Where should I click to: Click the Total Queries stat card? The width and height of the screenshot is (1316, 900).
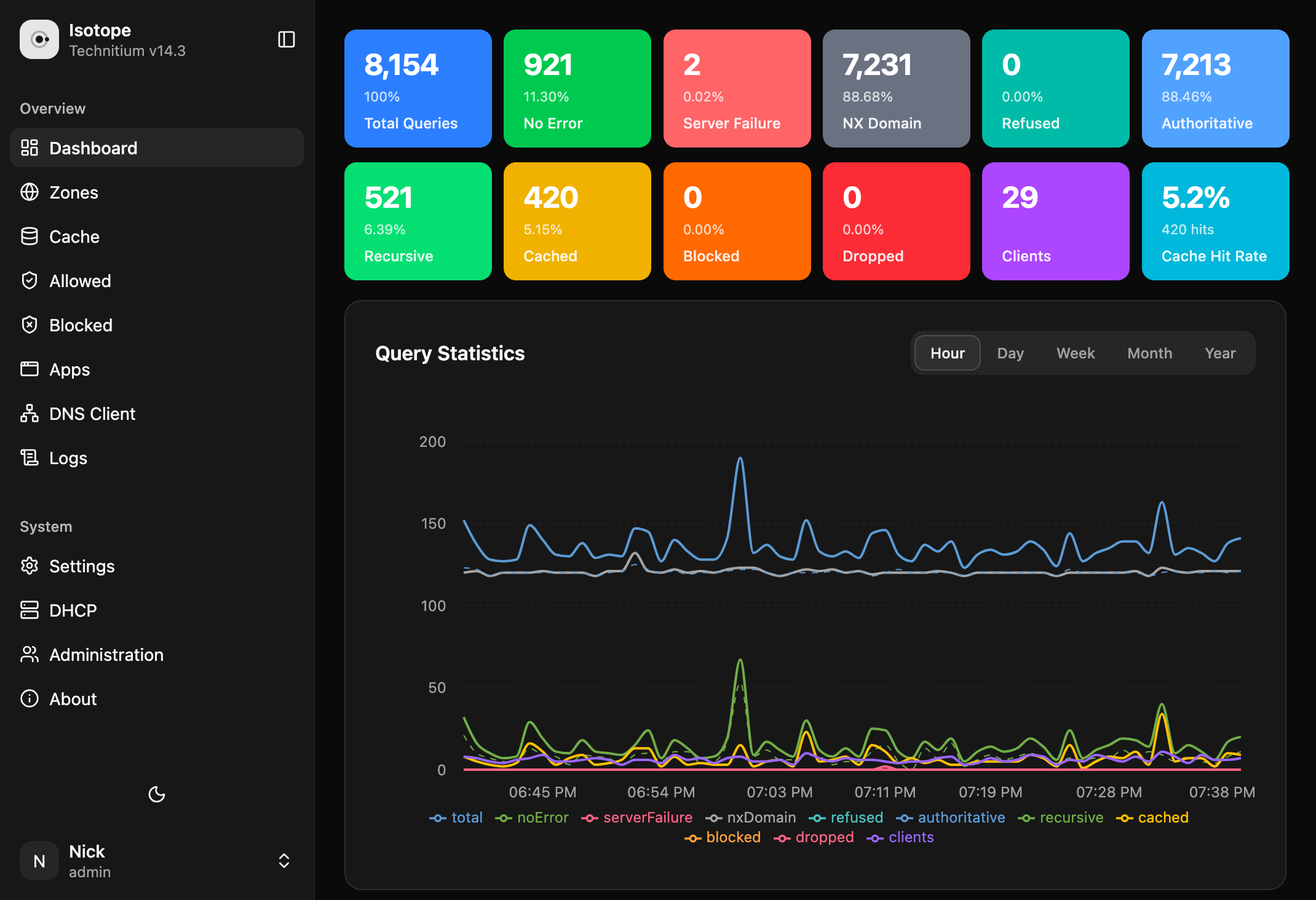tap(418, 89)
